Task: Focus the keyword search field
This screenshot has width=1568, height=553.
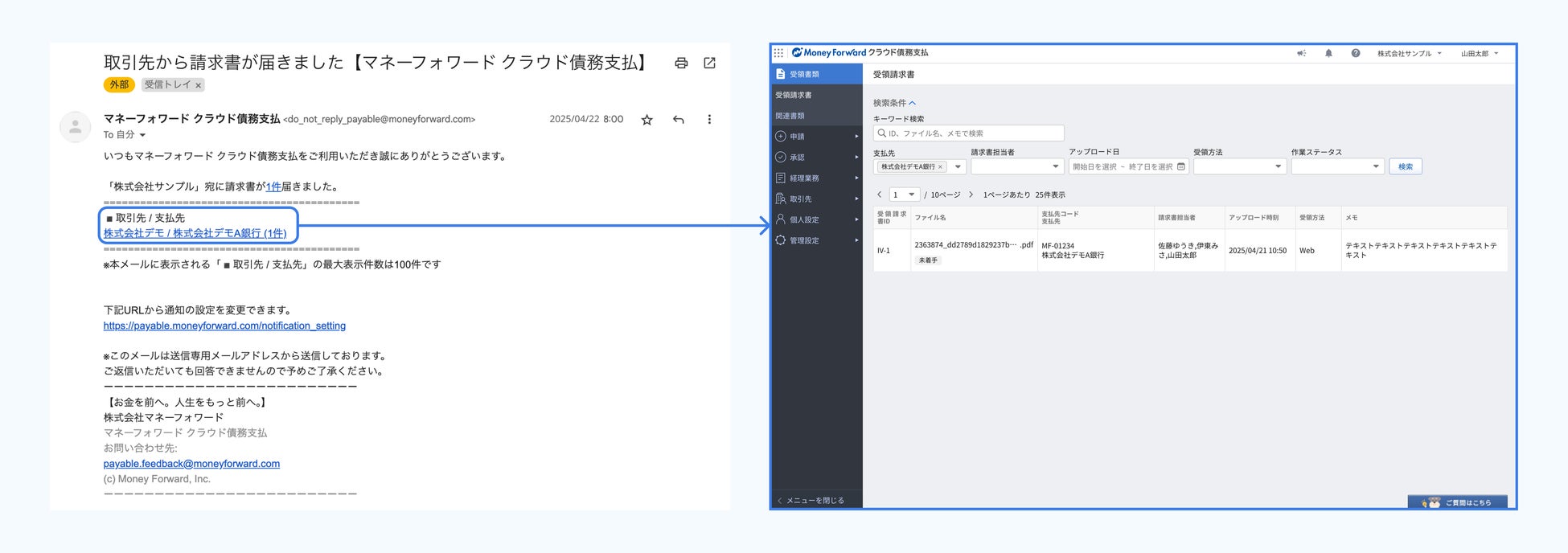Action: click(x=969, y=133)
